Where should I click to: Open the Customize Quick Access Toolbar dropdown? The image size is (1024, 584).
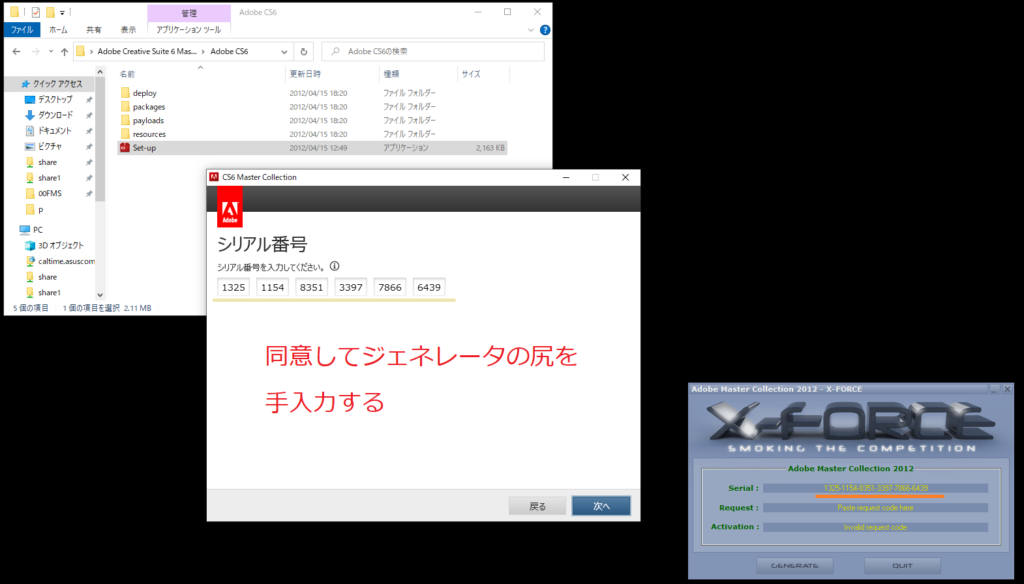coord(62,12)
